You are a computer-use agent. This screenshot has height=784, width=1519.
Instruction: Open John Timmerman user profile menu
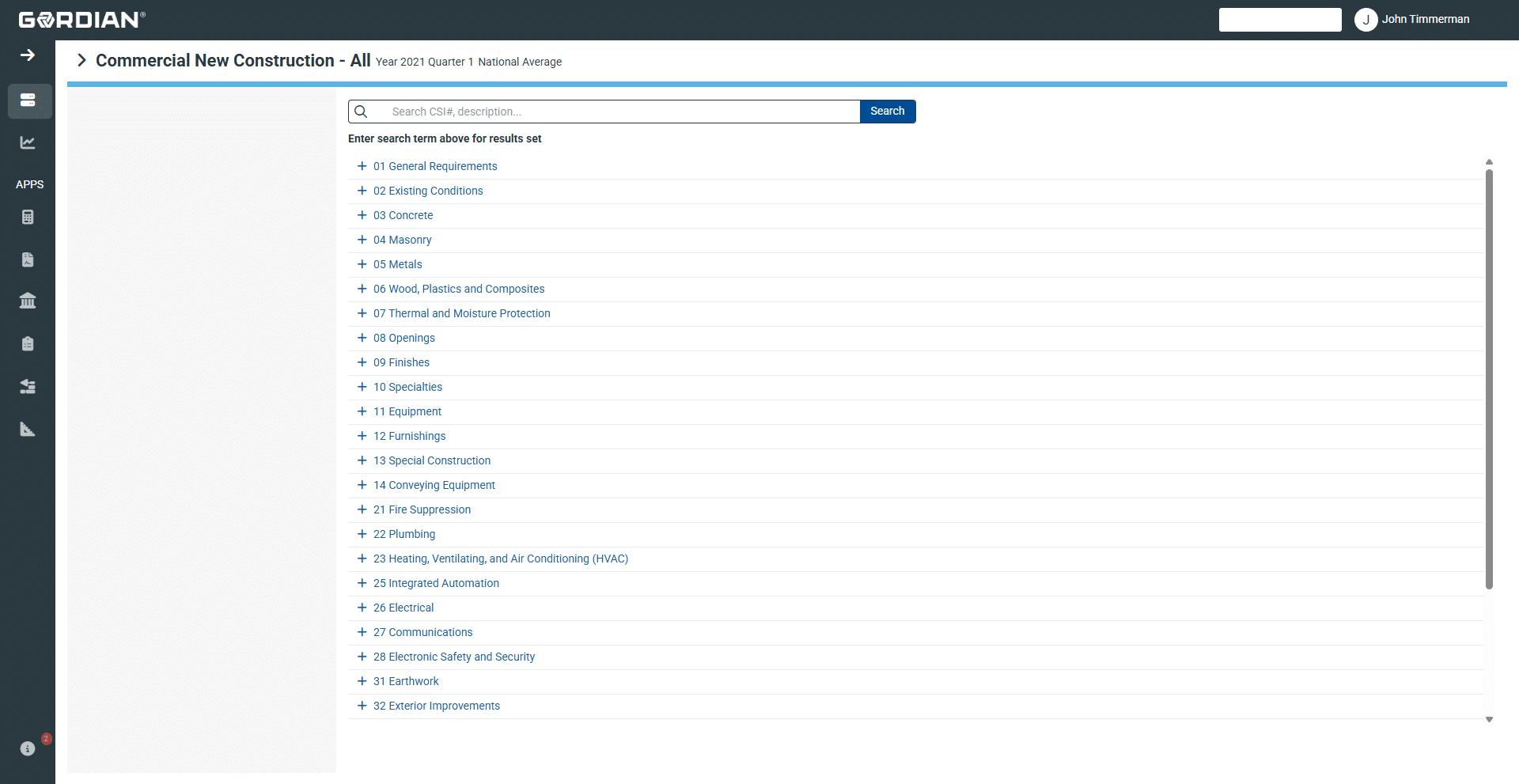tap(1412, 20)
